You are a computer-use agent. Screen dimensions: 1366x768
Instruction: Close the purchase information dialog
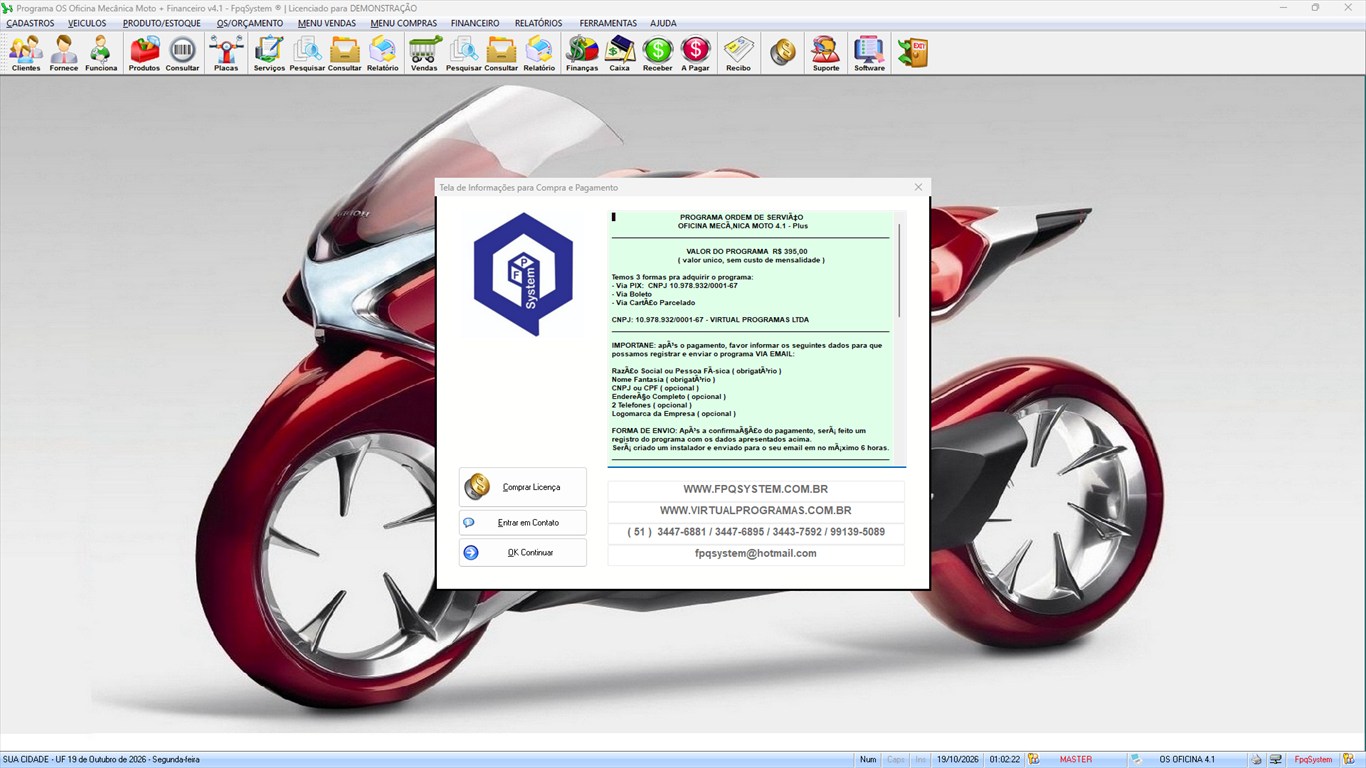(x=918, y=187)
